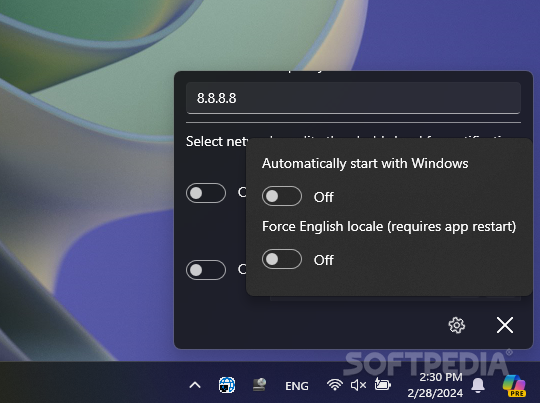Click the battery charging status icon
The image size is (540, 403).
pyautogui.click(x=383, y=384)
